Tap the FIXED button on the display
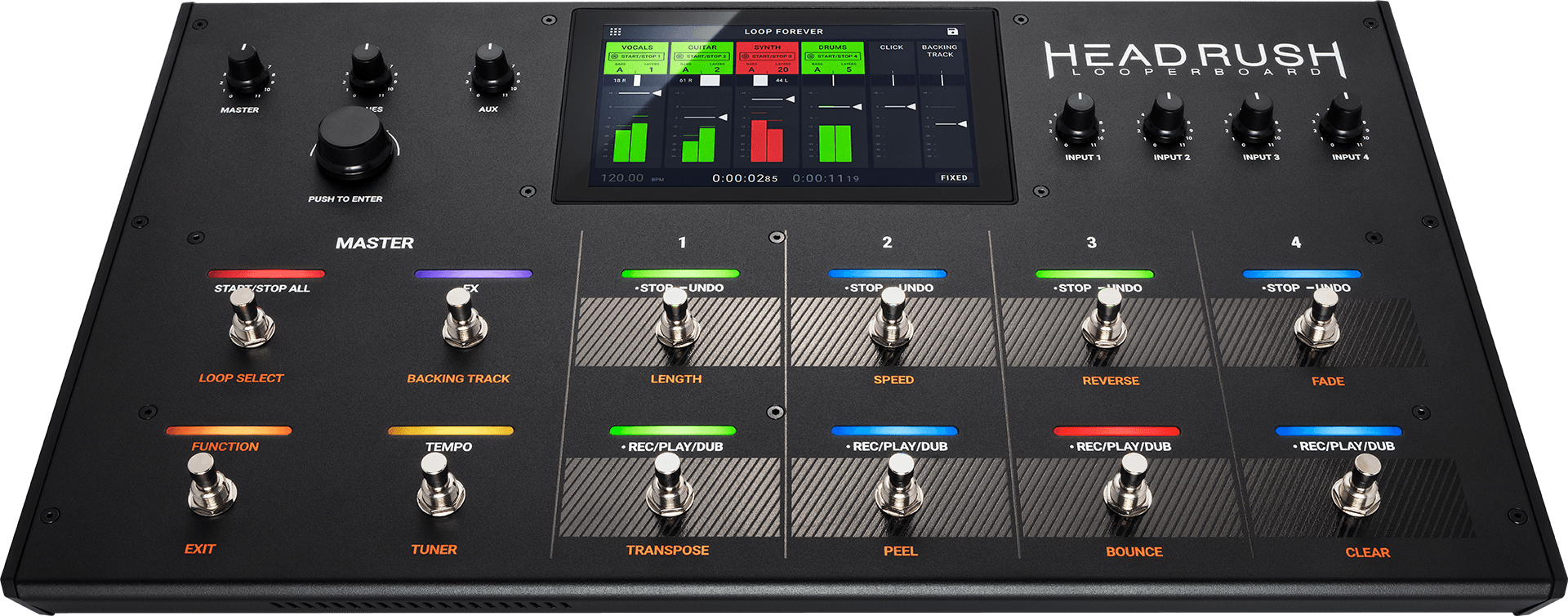Screen dimensions: 1568x616 pyautogui.click(x=954, y=177)
